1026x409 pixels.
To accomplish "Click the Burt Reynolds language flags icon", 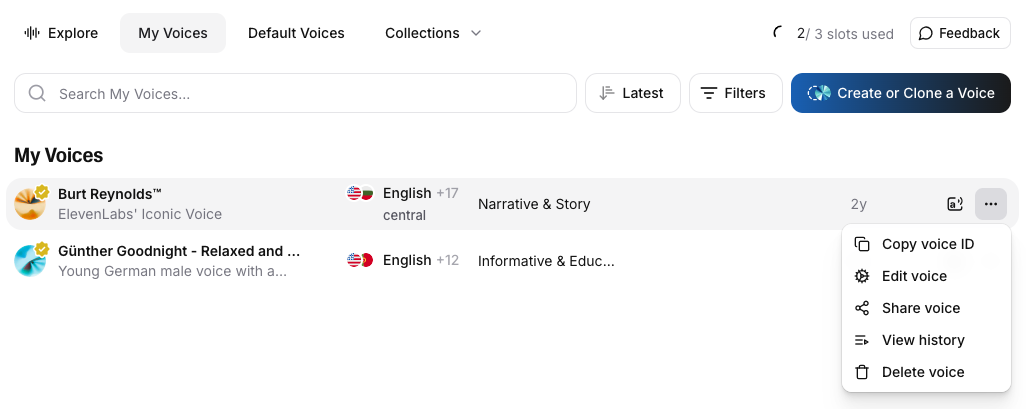I will (x=360, y=193).
